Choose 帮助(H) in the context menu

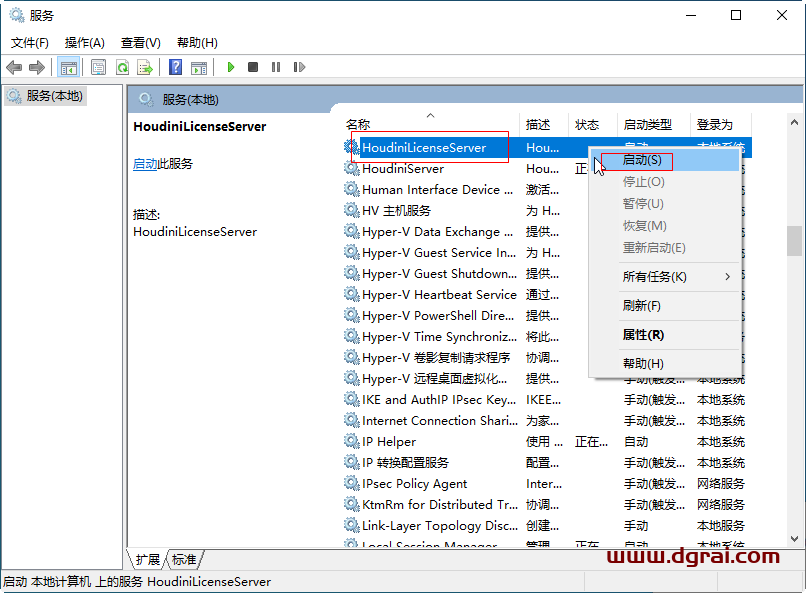click(665, 364)
